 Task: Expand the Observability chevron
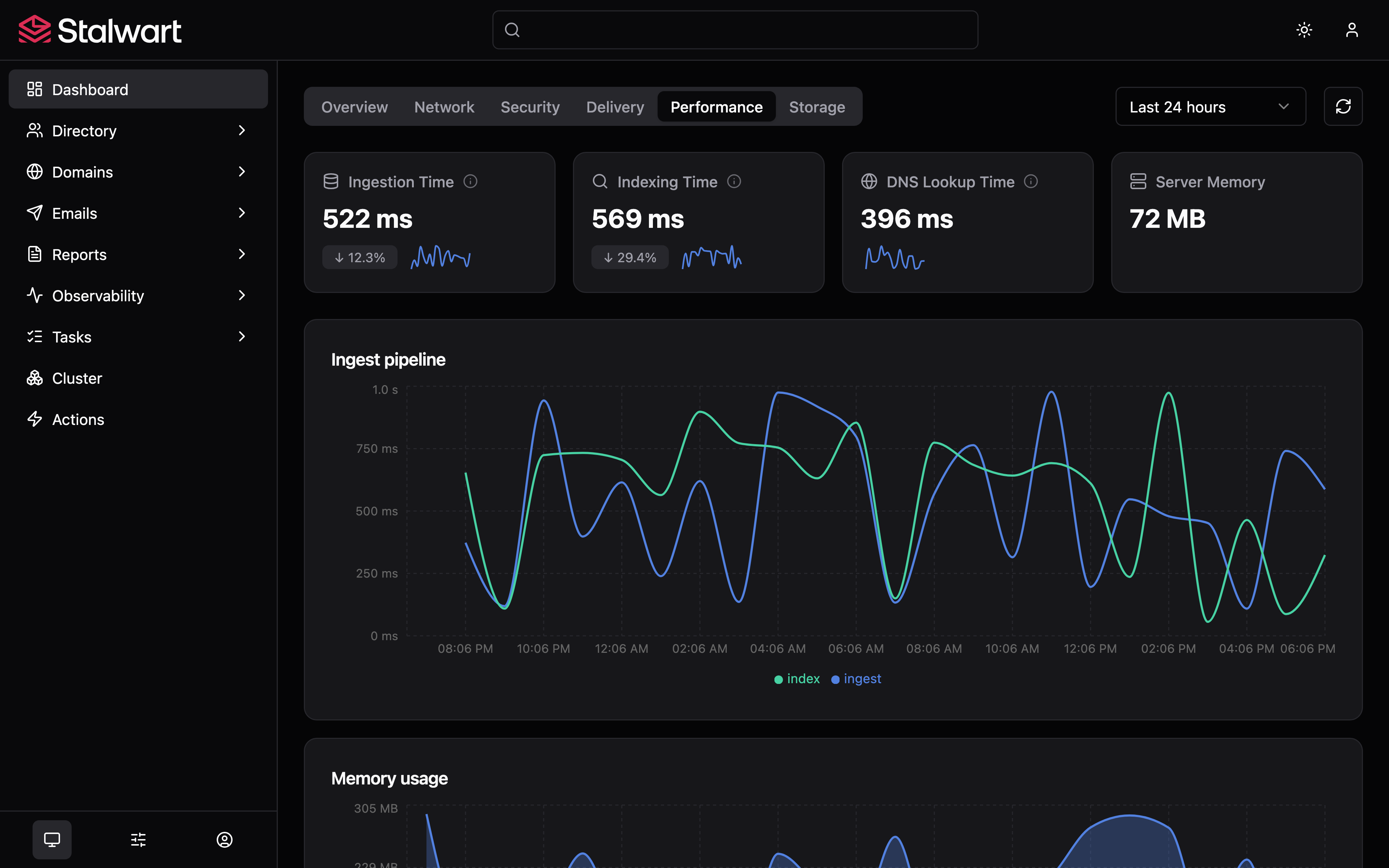click(x=242, y=295)
